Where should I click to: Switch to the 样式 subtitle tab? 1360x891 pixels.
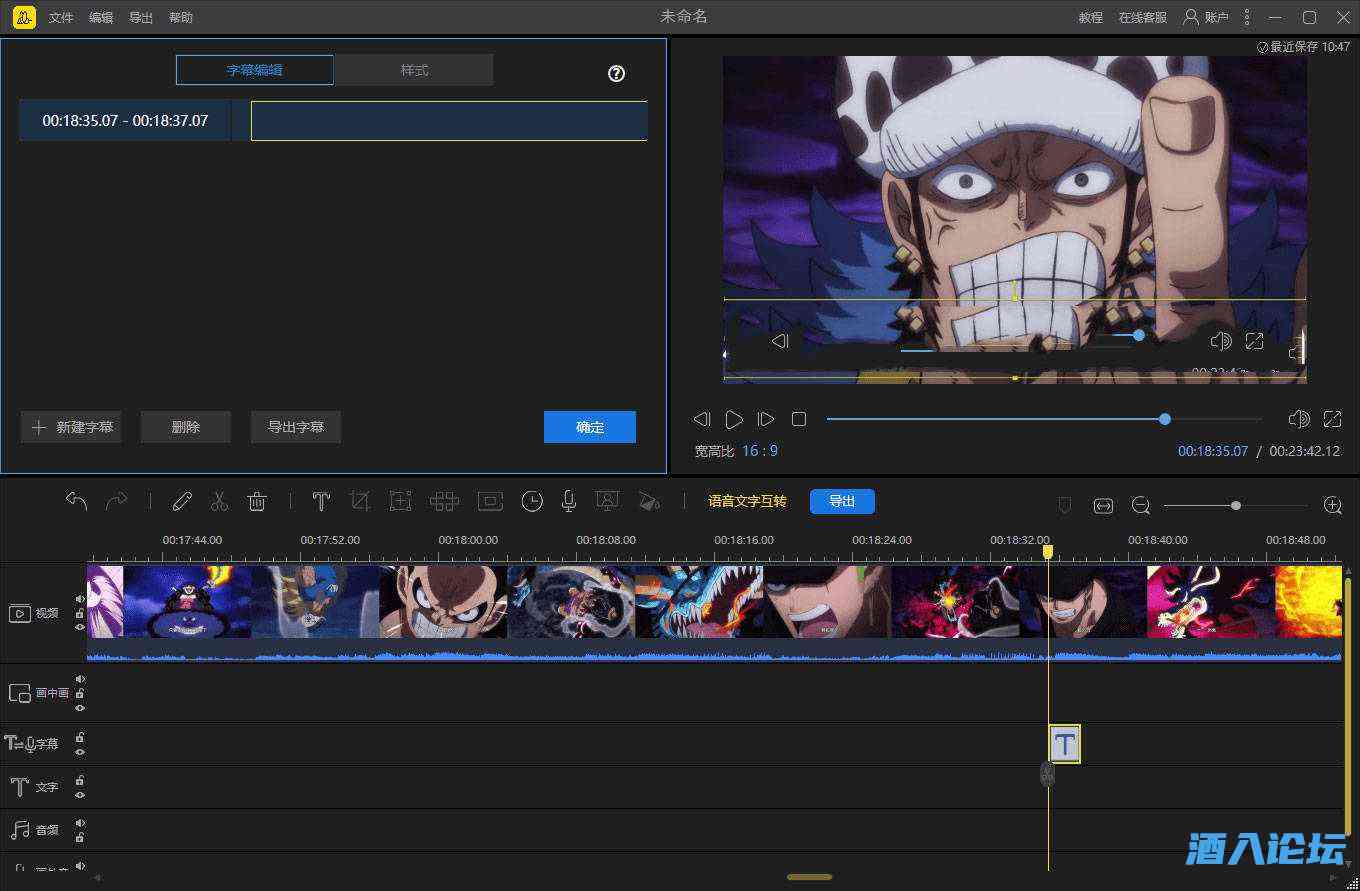pyautogui.click(x=414, y=70)
